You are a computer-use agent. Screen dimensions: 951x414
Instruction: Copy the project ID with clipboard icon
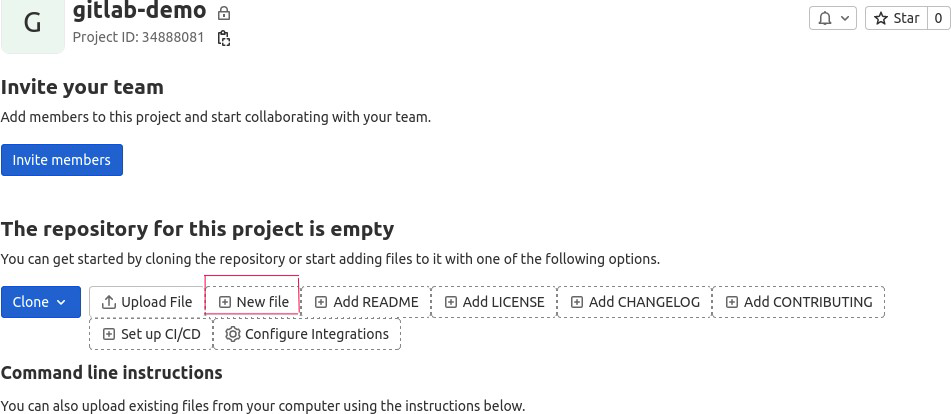(224, 38)
